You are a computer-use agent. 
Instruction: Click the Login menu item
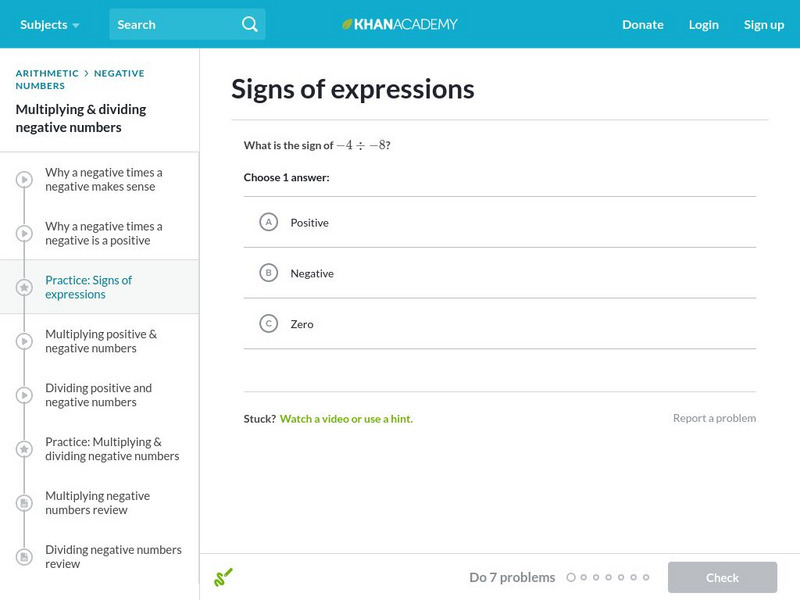(x=703, y=24)
